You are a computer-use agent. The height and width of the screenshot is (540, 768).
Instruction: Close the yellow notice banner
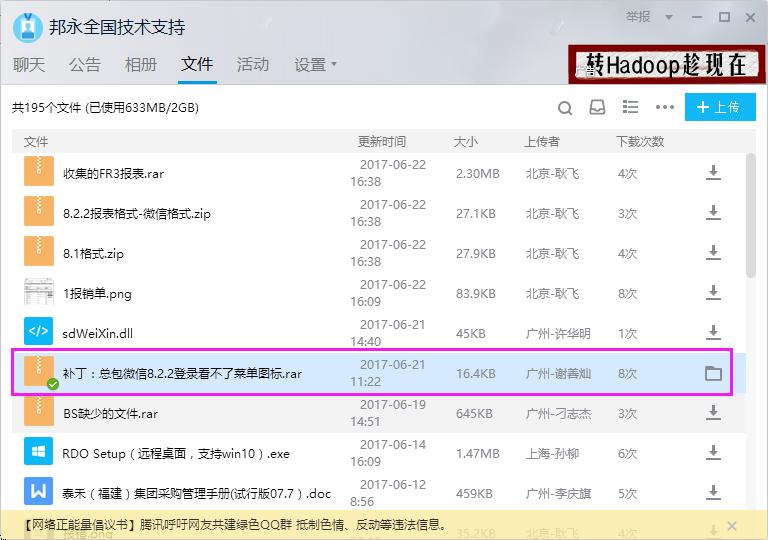(732, 525)
